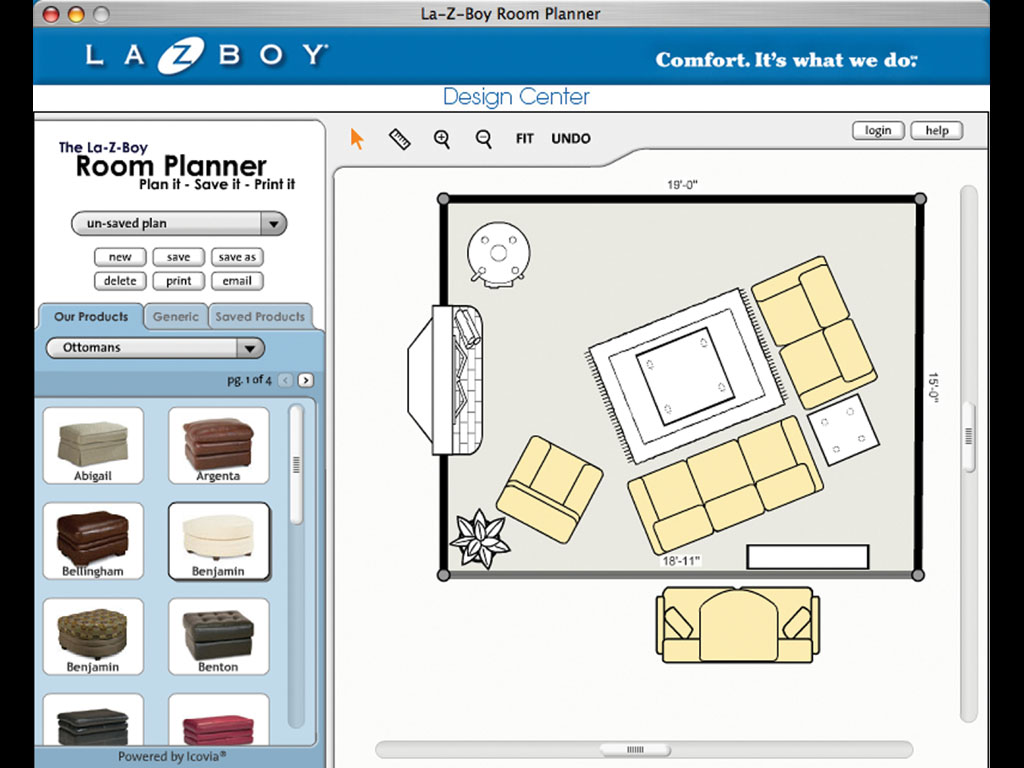
Task: Click the room's top-left corner handle
Action: click(x=443, y=199)
